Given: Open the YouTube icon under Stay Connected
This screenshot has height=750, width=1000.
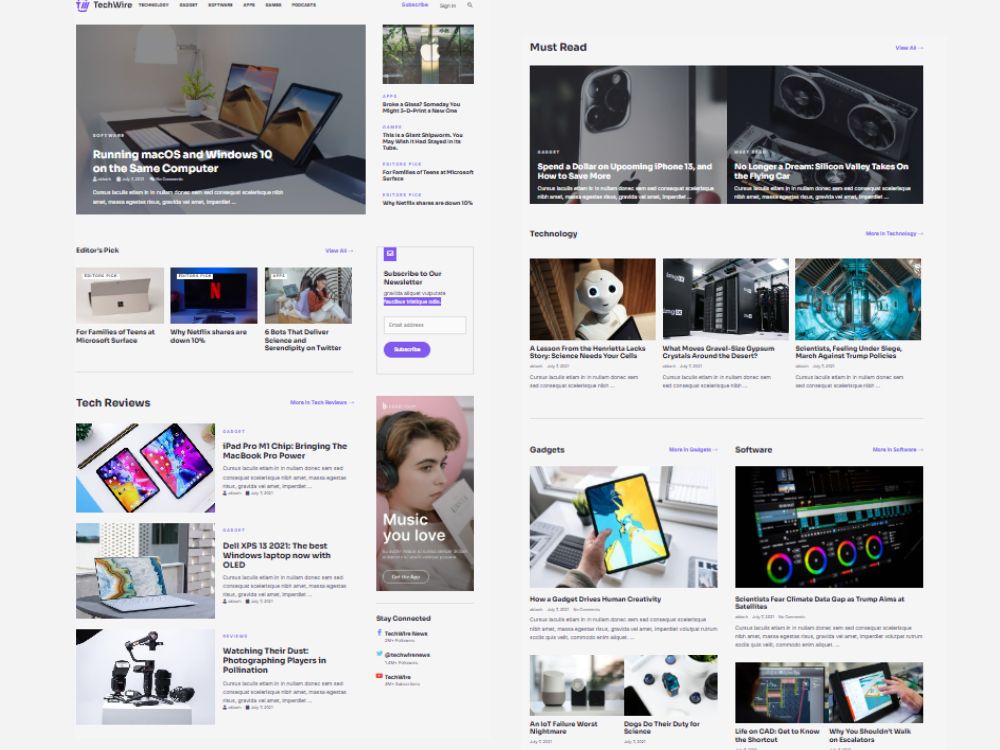Looking at the screenshot, I should [379, 676].
